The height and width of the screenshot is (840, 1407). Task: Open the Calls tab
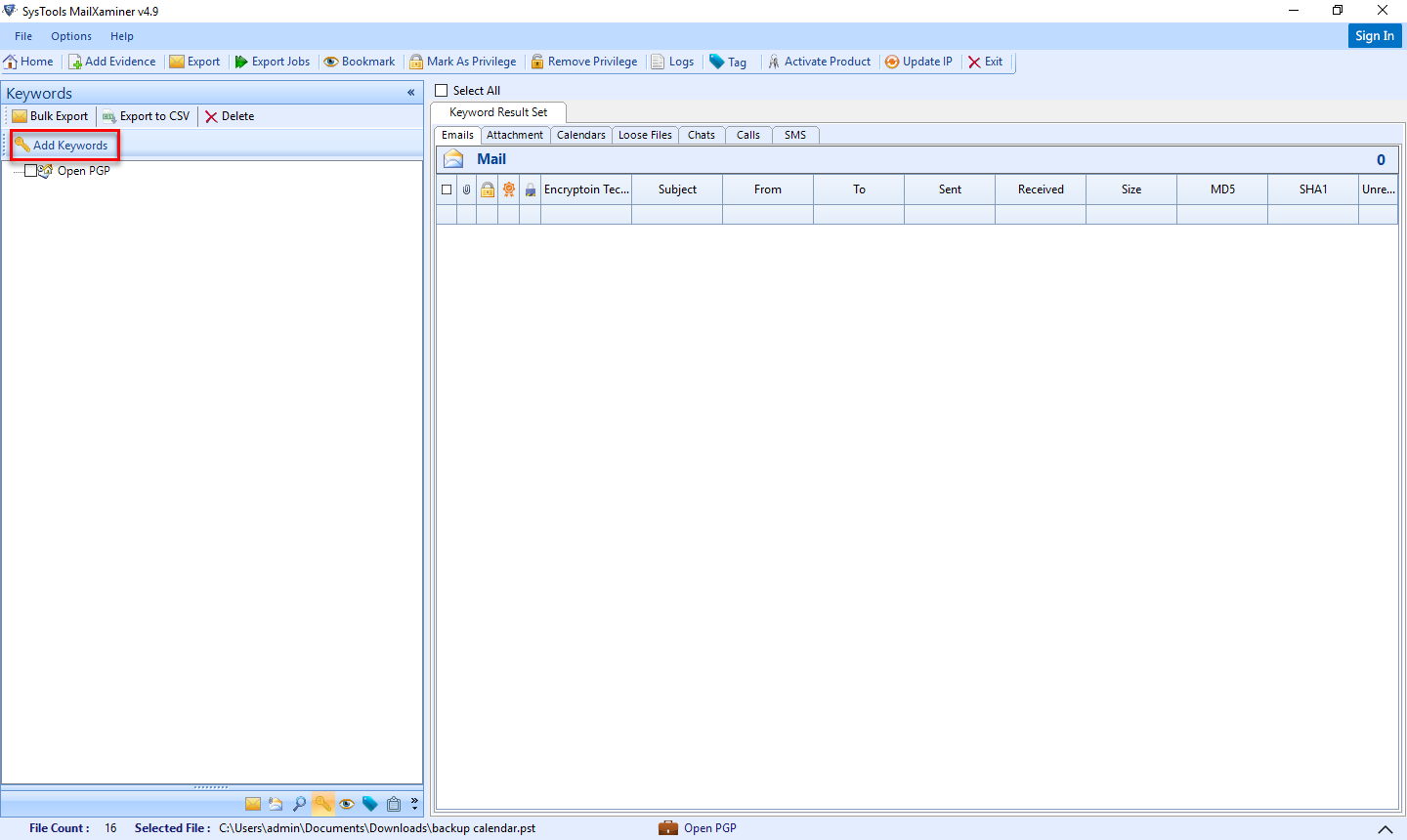[x=748, y=135]
